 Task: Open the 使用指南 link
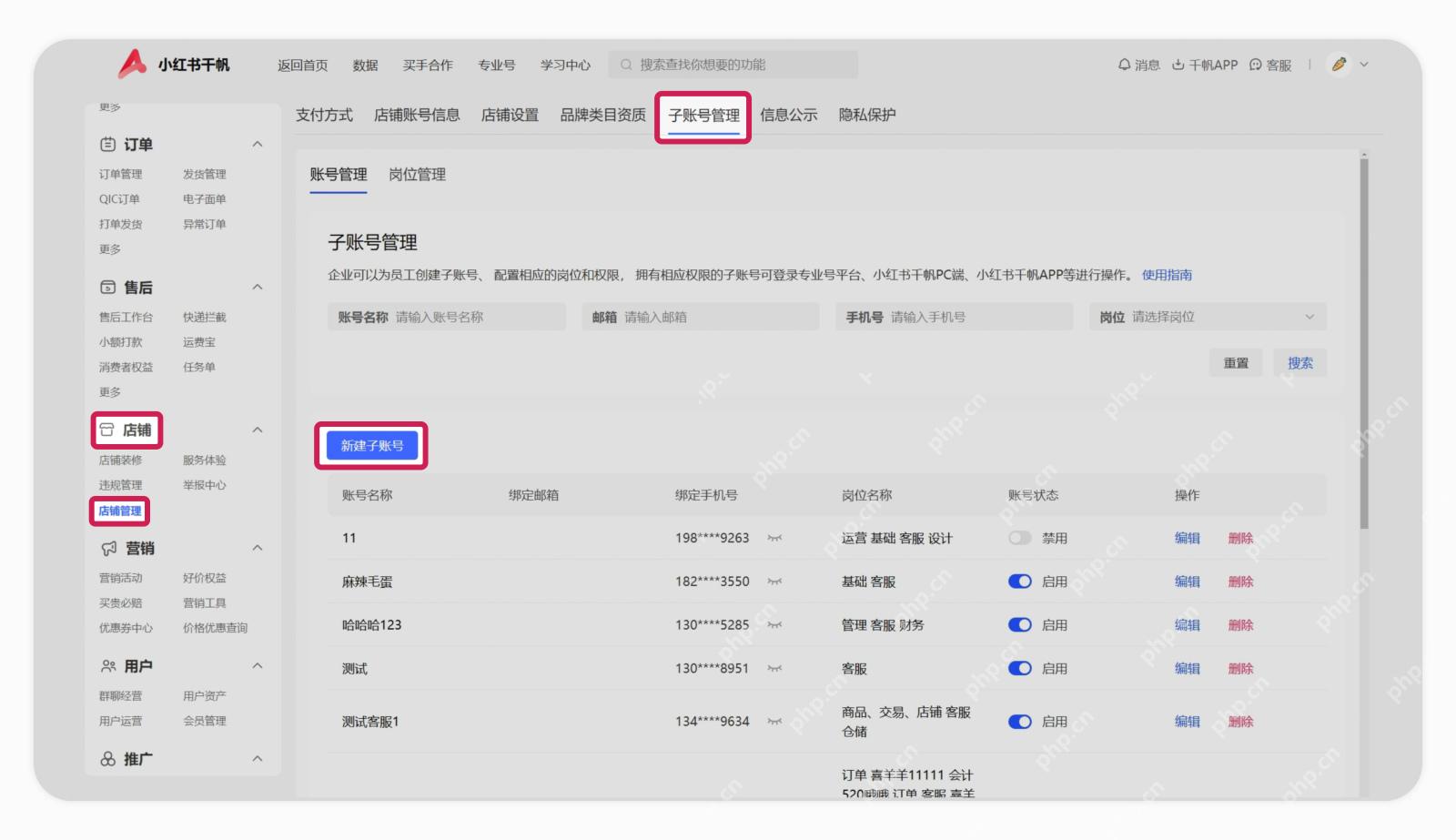(1167, 275)
